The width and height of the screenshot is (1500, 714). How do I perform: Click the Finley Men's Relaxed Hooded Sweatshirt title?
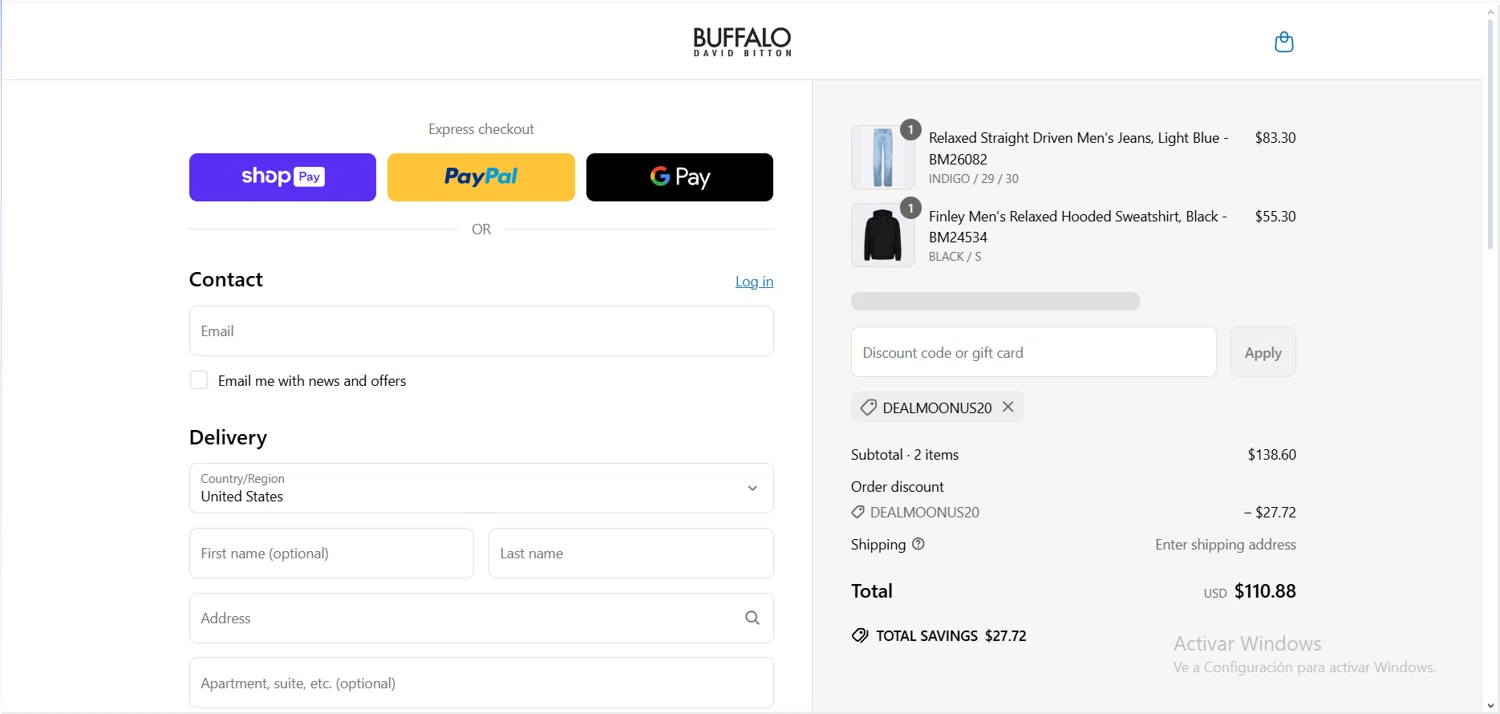pos(1078,226)
